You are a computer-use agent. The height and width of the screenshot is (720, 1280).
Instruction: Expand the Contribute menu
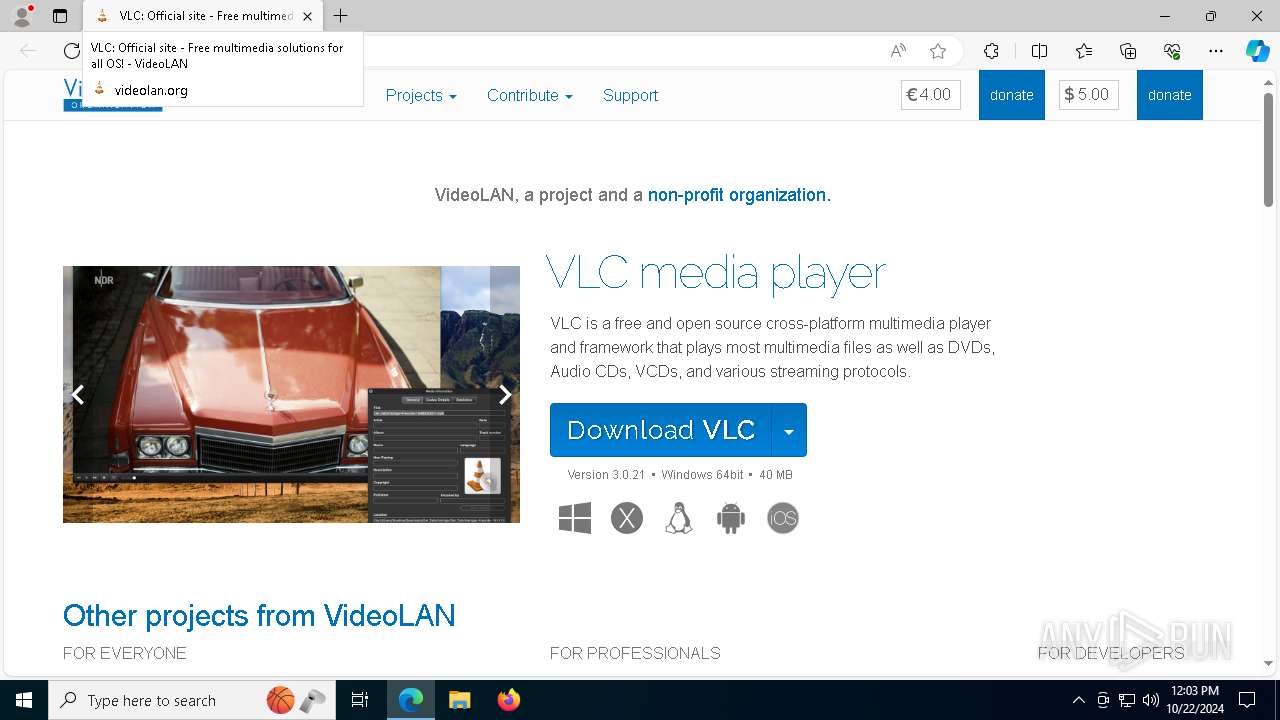(x=530, y=95)
